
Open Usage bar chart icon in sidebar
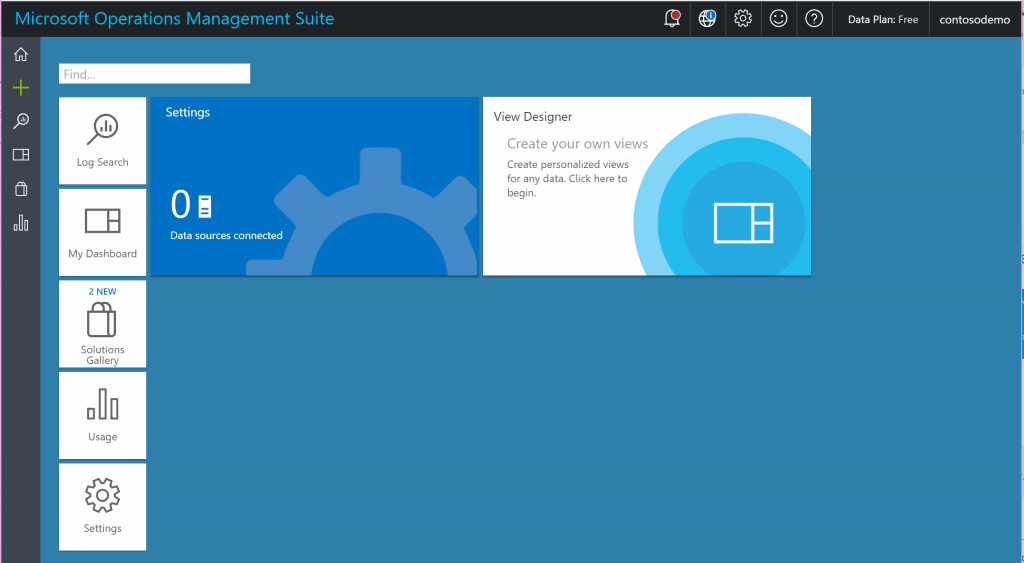pos(21,223)
